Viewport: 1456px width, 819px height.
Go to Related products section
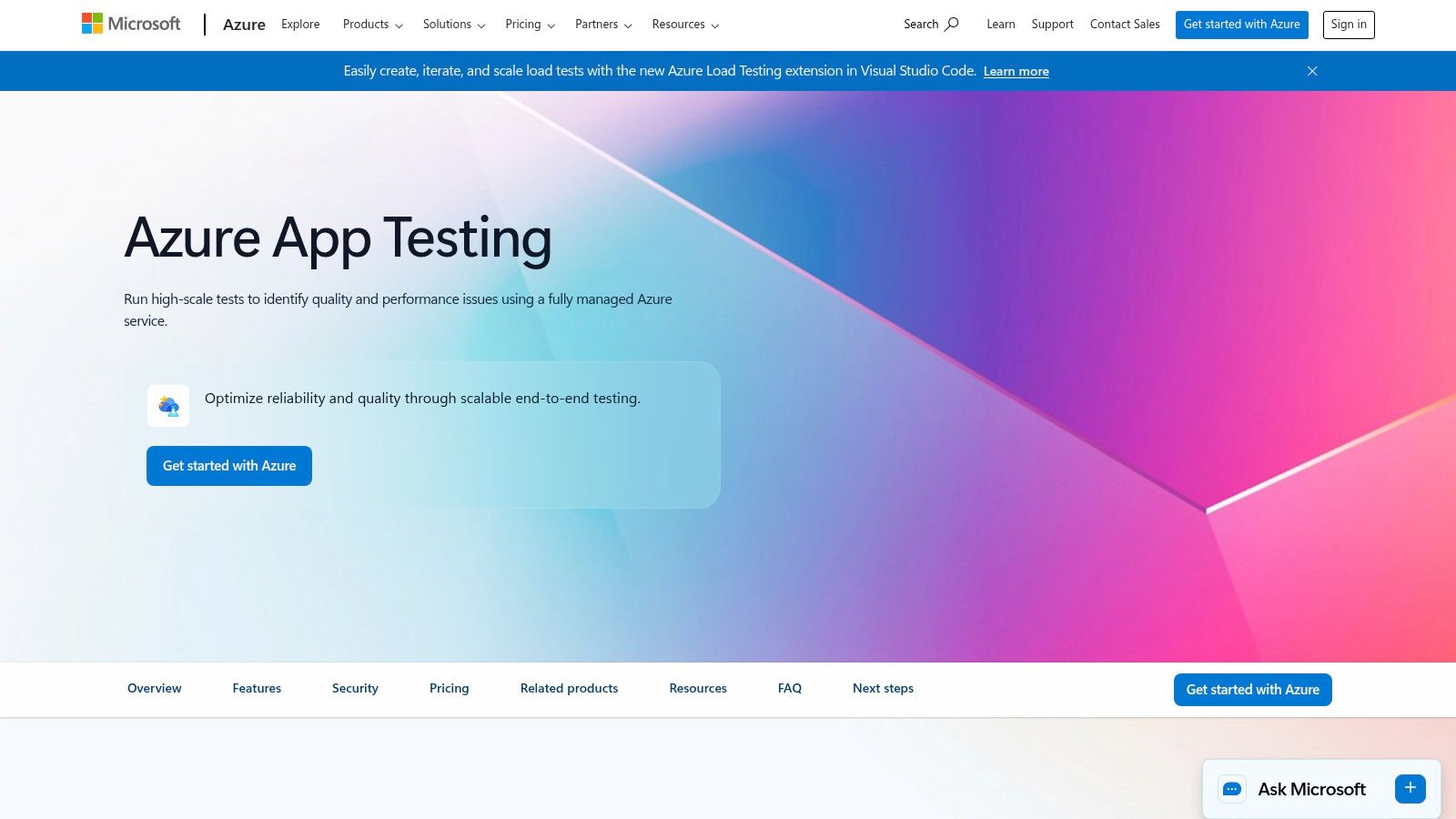(569, 689)
